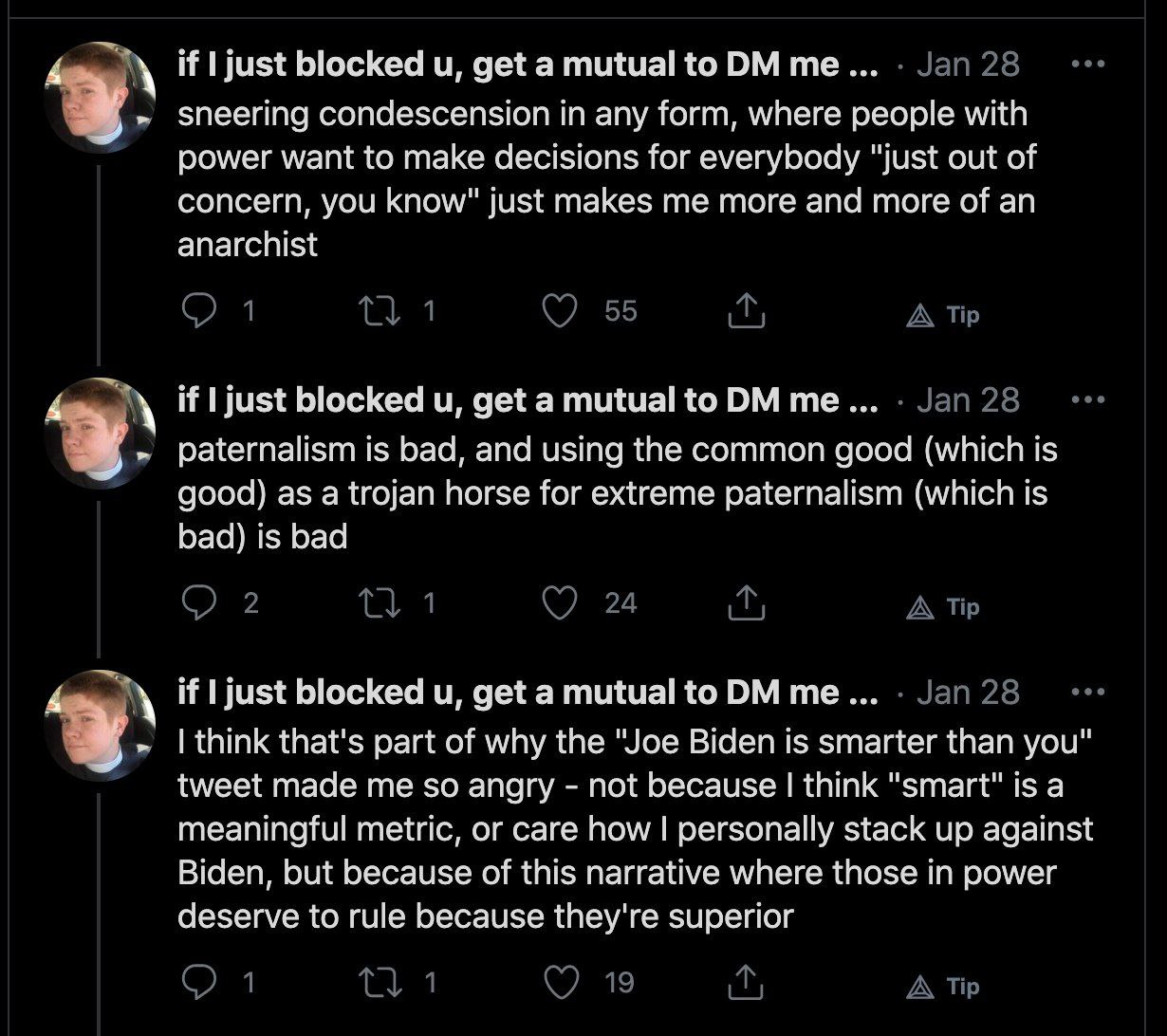The width and height of the screenshot is (1167, 1036).
Task: Reply to the Joe Biden tweet
Action: pyautogui.click(x=199, y=983)
